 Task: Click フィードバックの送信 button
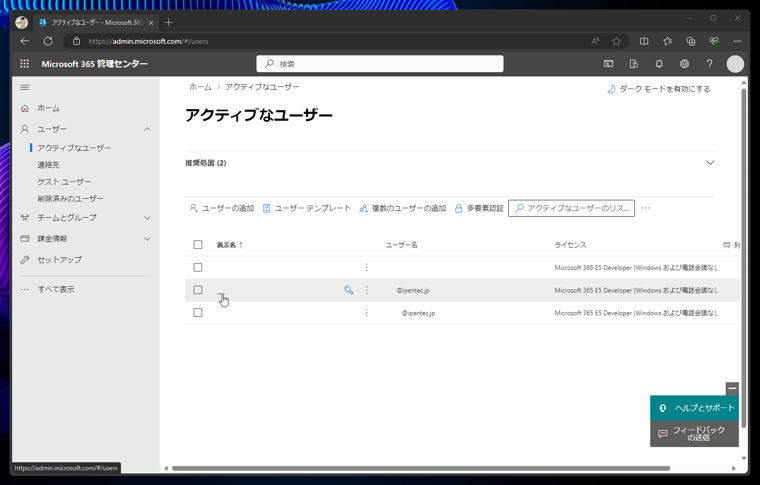click(x=694, y=434)
